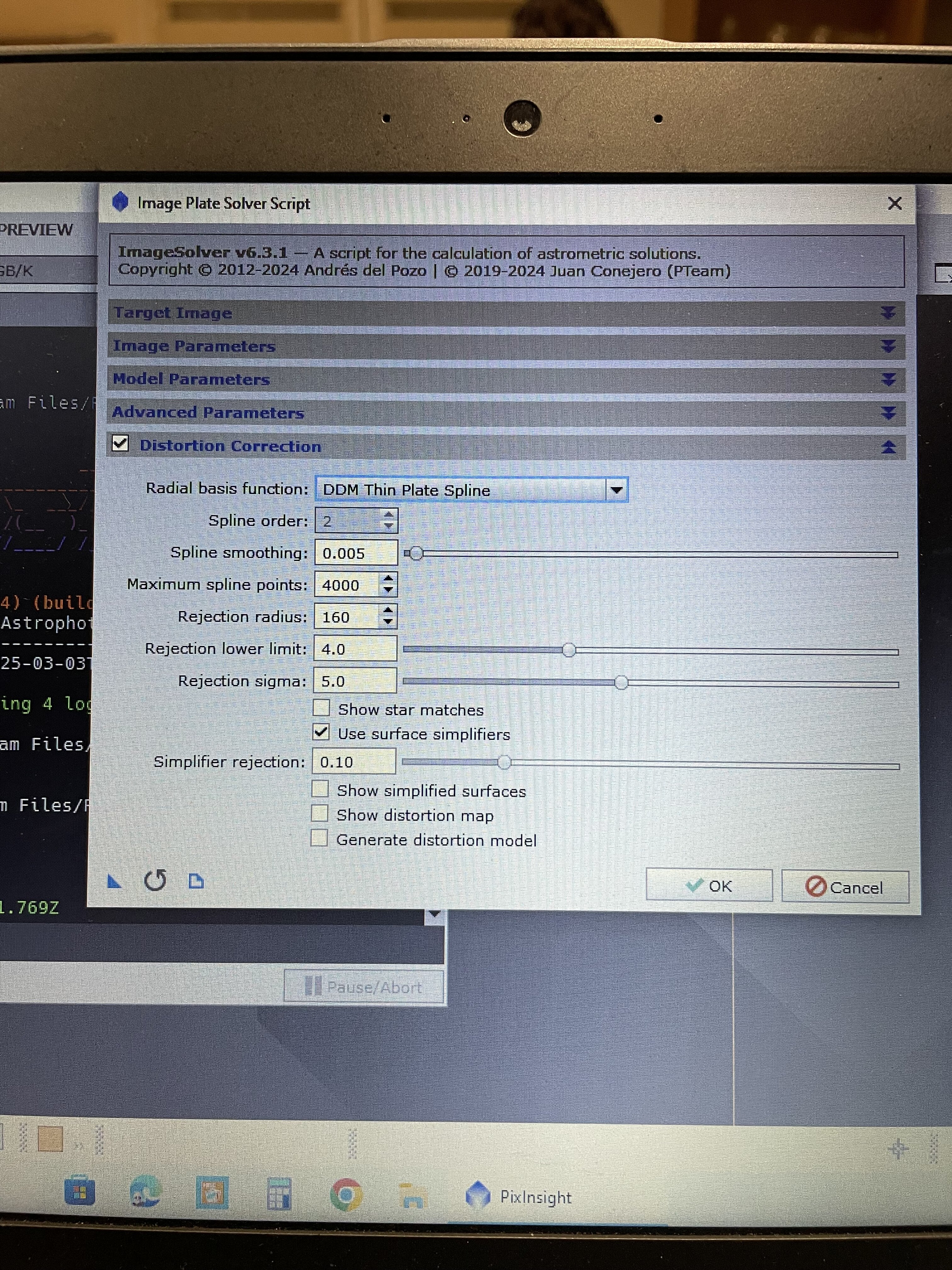
Task: Click the Pause/Abort button in console window
Action: point(364,987)
